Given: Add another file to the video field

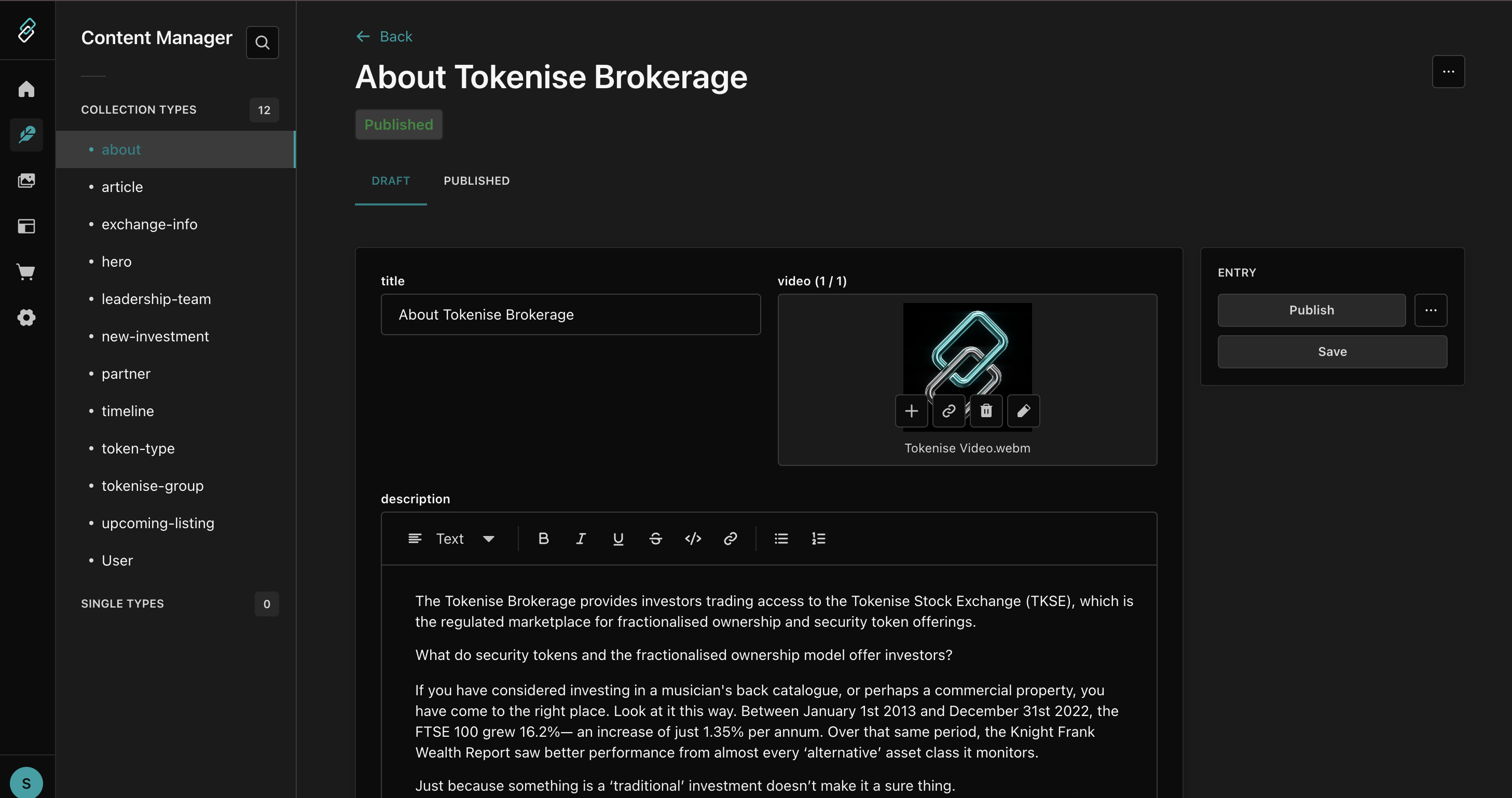Looking at the screenshot, I should pyautogui.click(x=911, y=411).
